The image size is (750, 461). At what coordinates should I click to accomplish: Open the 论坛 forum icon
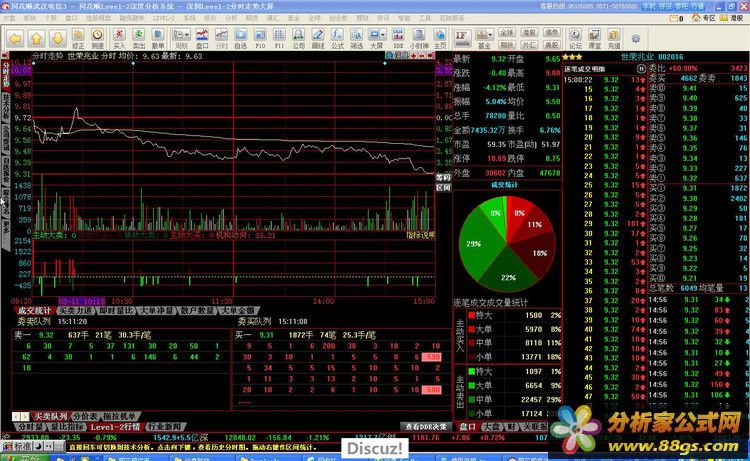coord(575,38)
